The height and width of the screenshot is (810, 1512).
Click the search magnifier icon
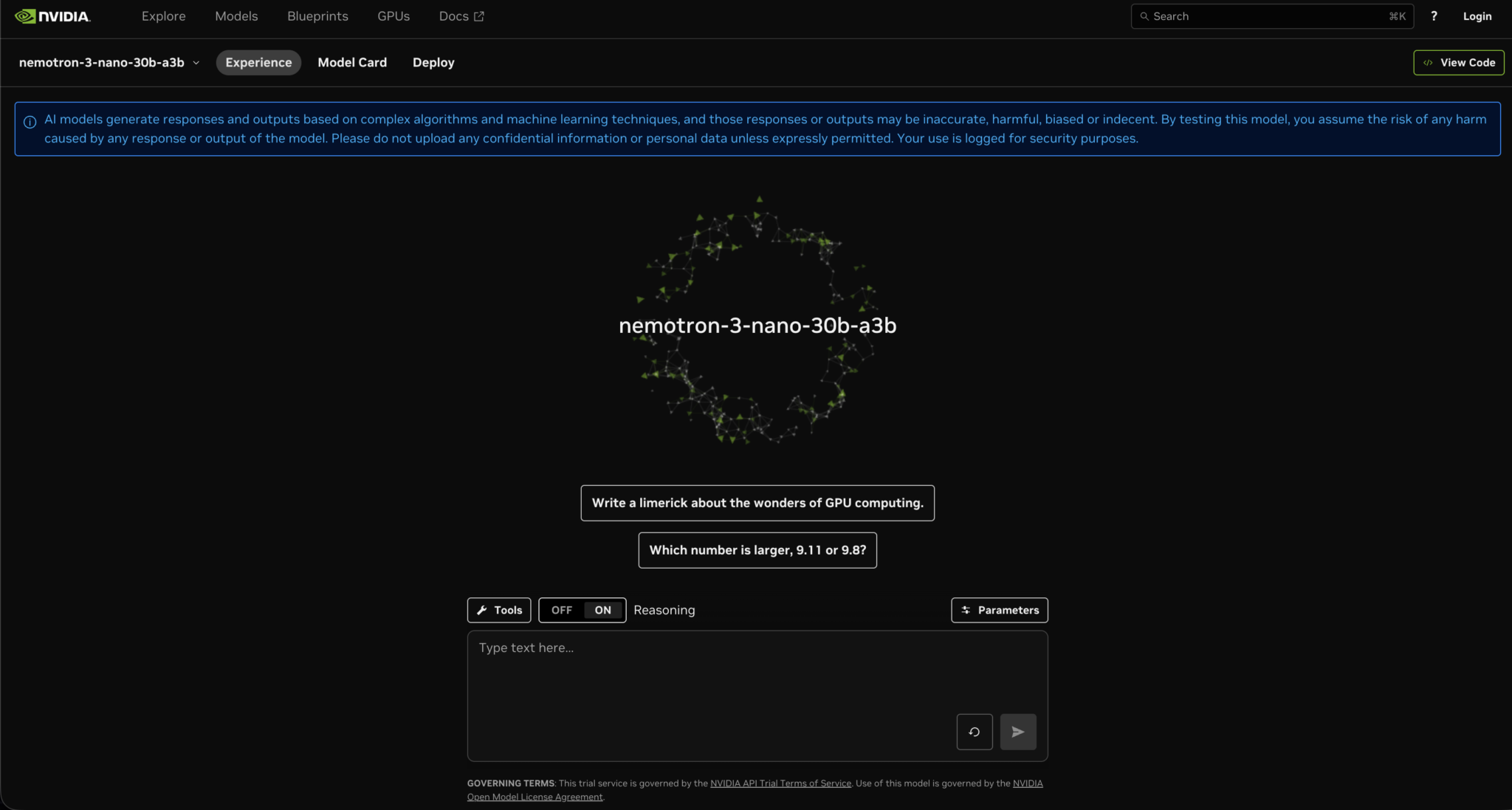tap(1144, 16)
